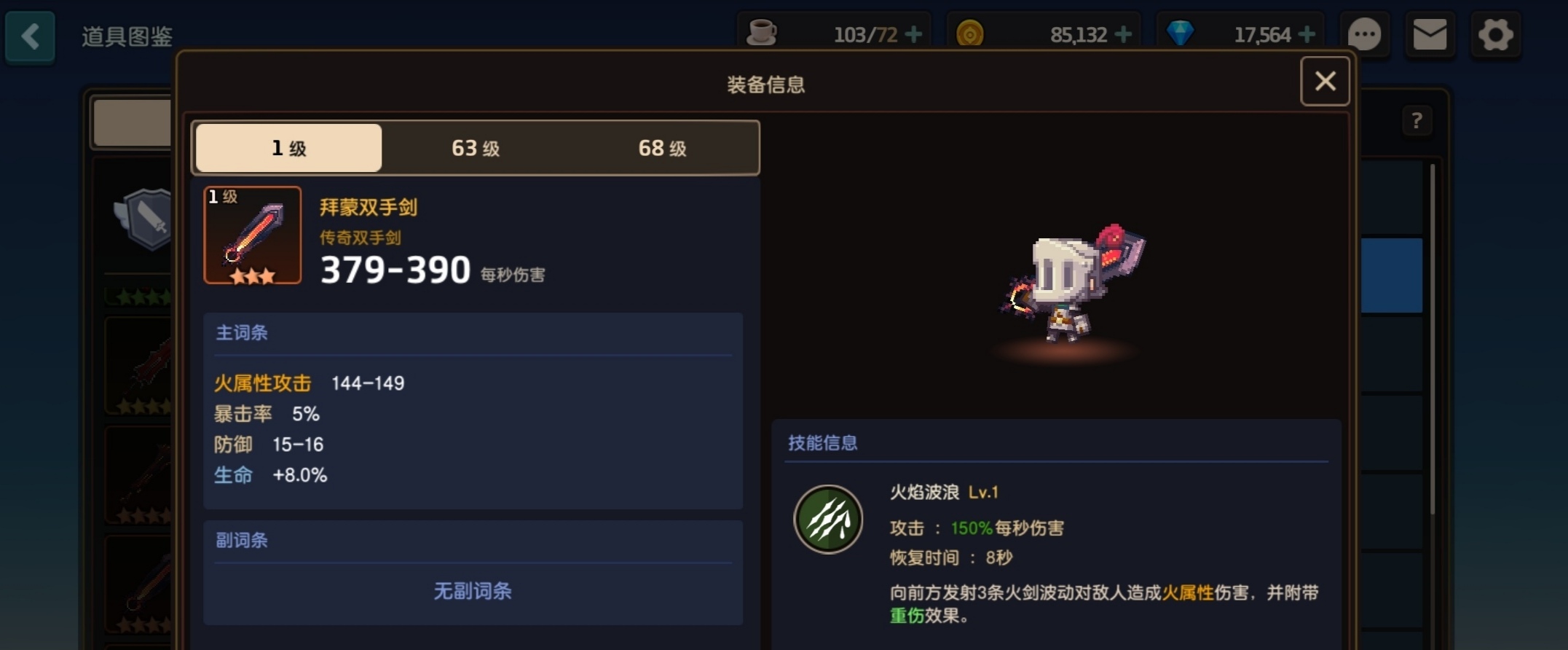Switch to the 68 级 tab

(662, 148)
